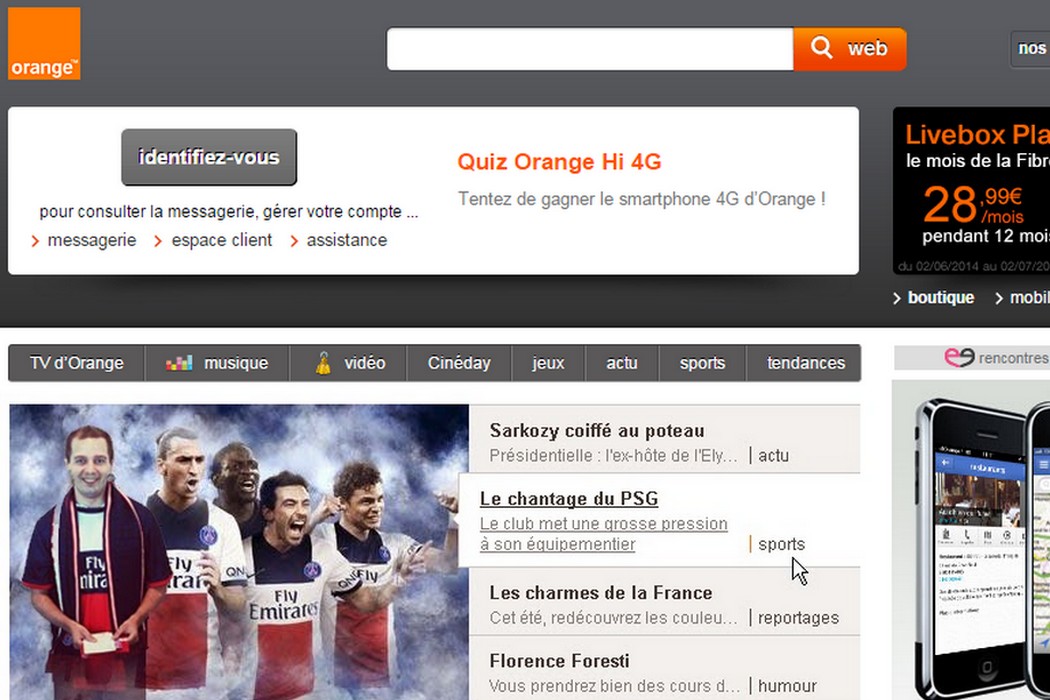
Task: Select the tendances tab
Action: (805, 363)
